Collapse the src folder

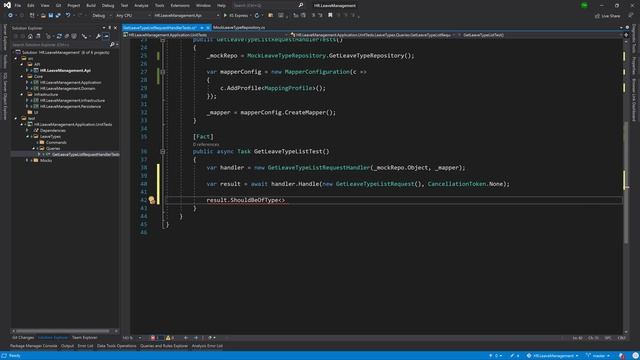point(16,58)
